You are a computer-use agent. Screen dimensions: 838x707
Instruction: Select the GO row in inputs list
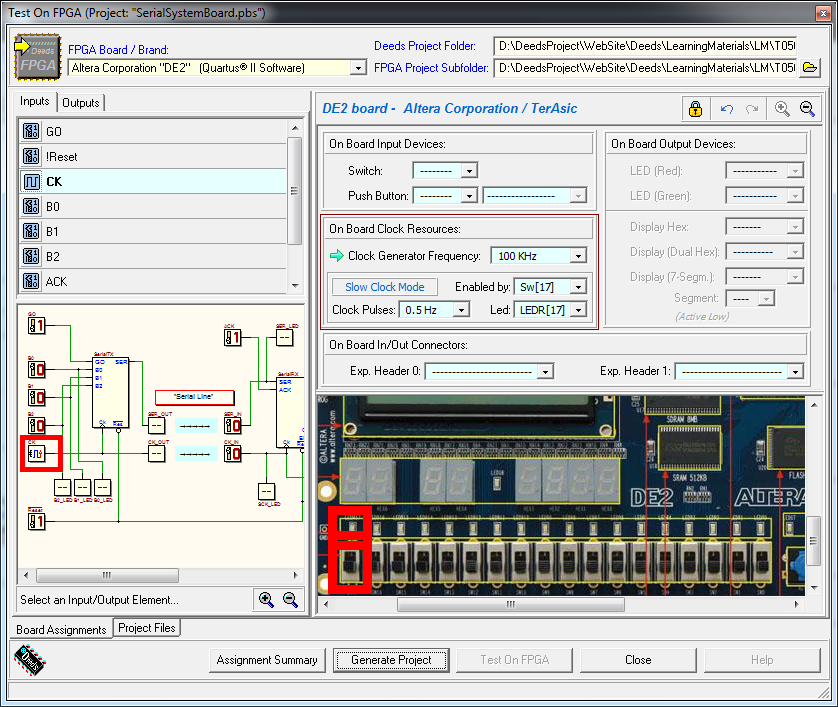pos(153,131)
